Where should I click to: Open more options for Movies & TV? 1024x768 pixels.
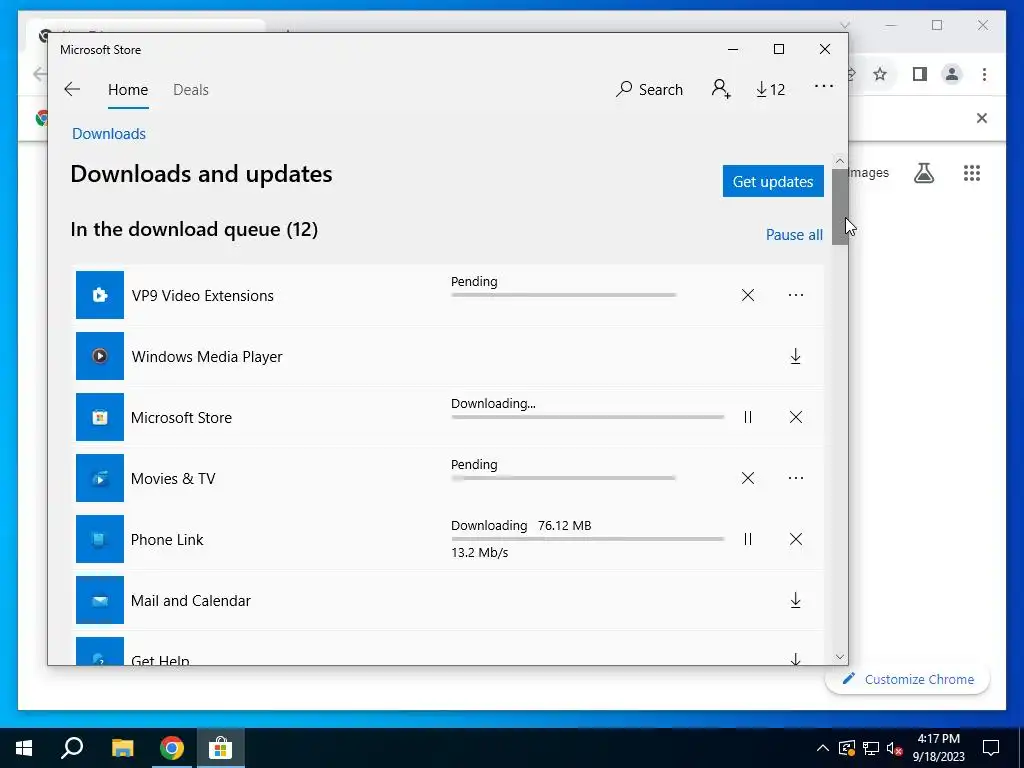[795, 478]
